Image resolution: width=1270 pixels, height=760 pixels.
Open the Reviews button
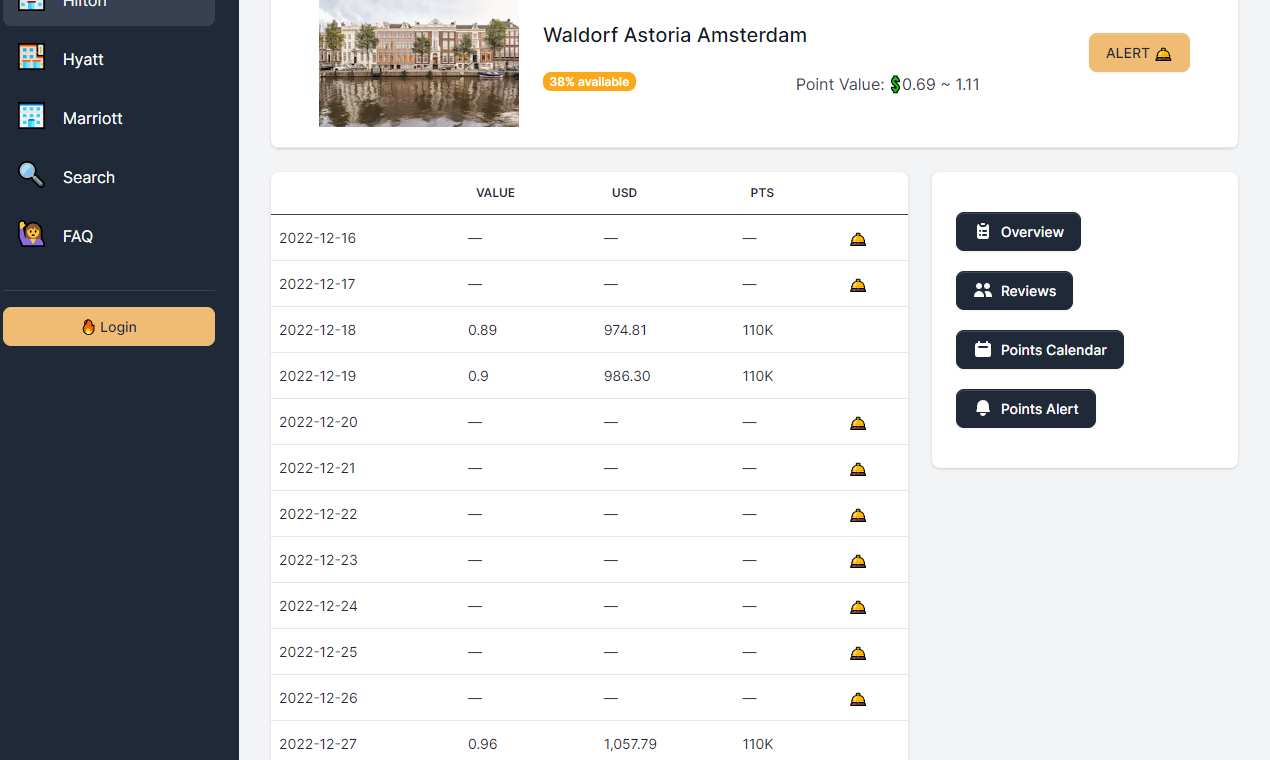[1014, 291]
